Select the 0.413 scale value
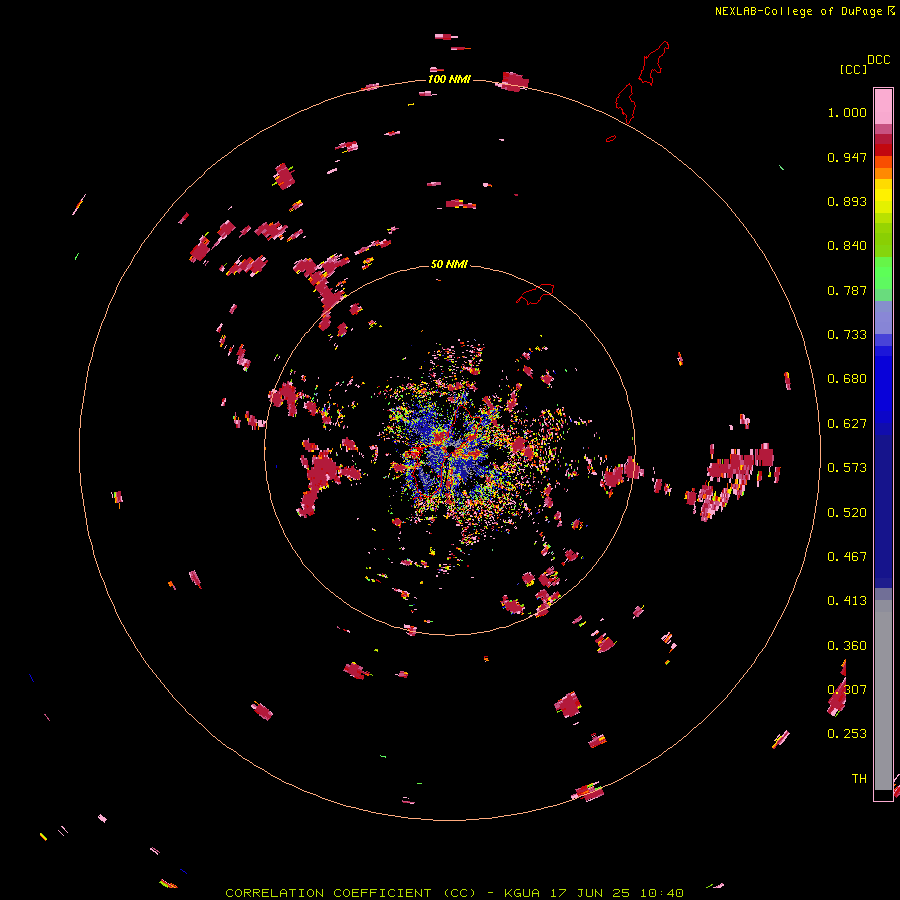The image size is (900, 900). tap(847, 601)
